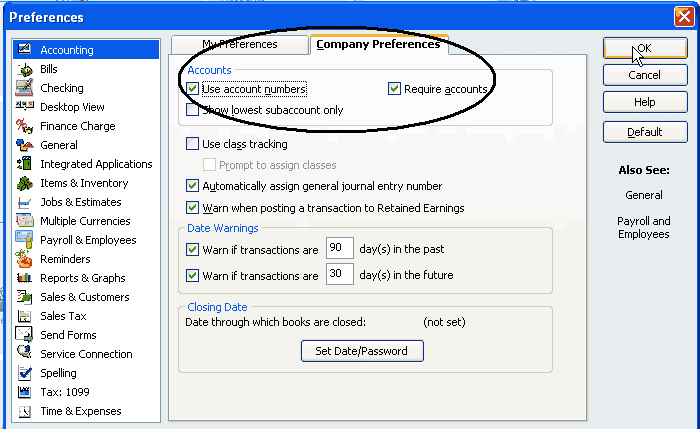The width and height of the screenshot is (700, 429).
Task: Enable the Use class tracking checkbox
Action: [x=193, y=145]
